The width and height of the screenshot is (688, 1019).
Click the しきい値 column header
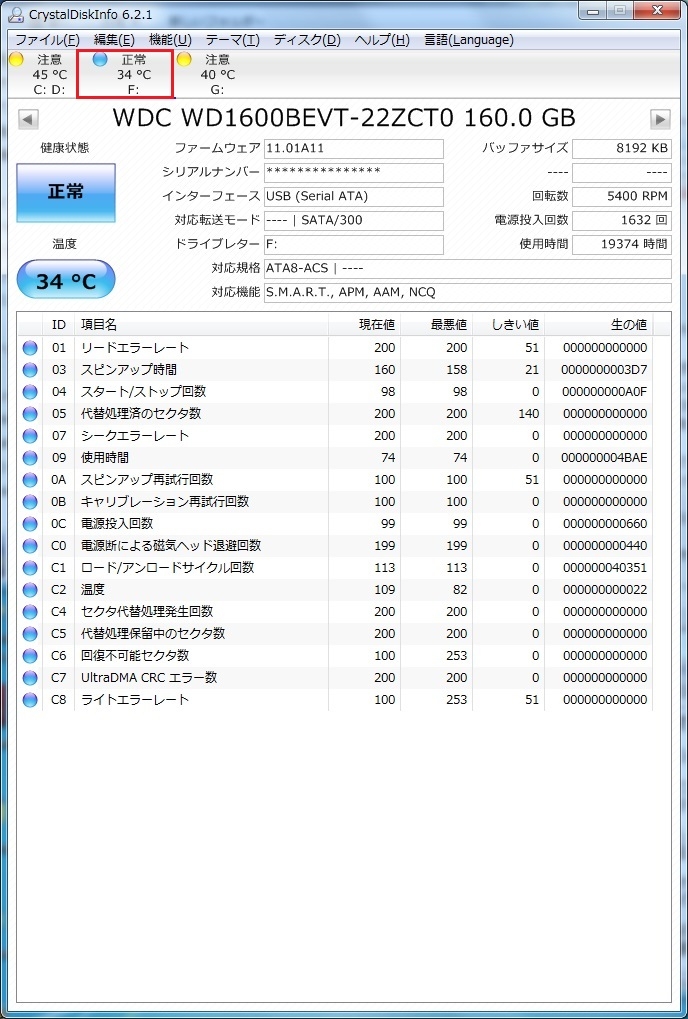tap(508, 325)
